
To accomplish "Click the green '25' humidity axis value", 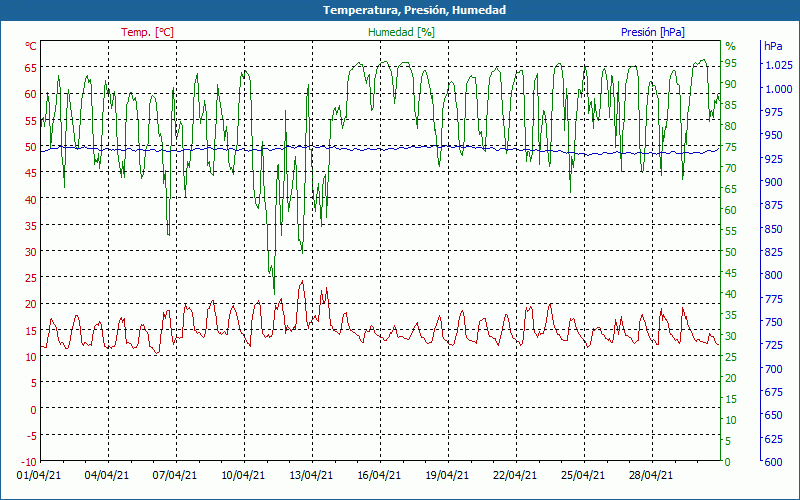I will pos(731,357).
